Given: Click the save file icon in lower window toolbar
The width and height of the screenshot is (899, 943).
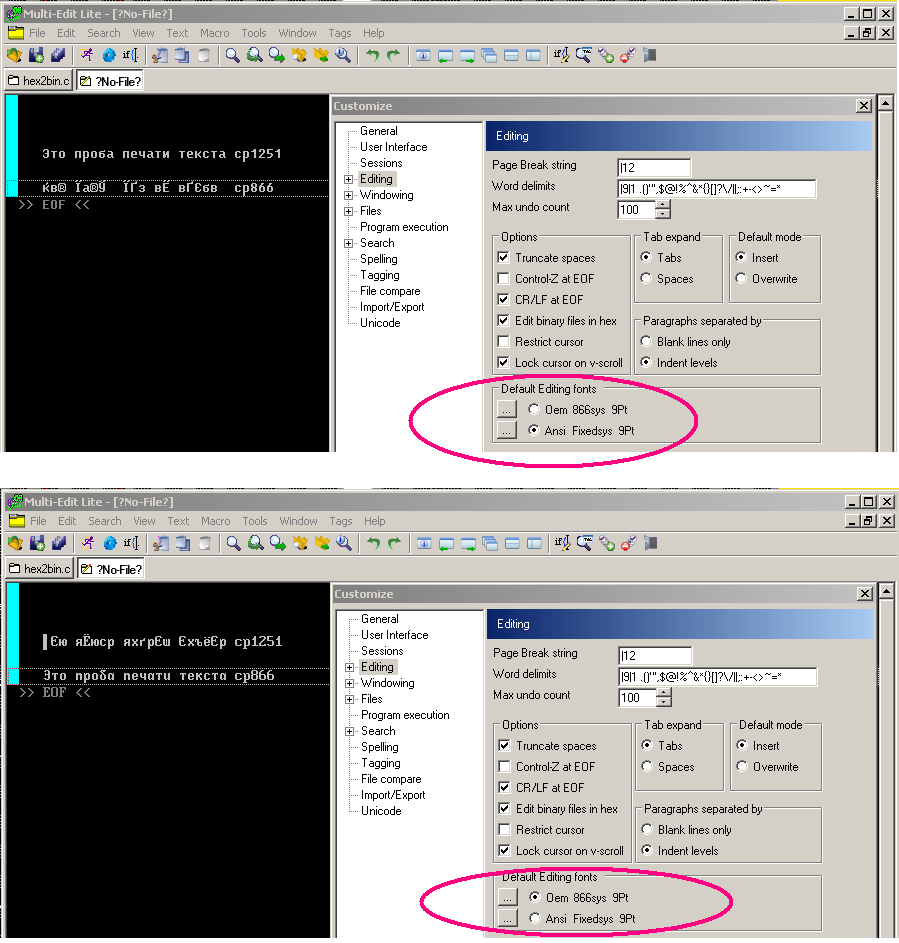Looking at the screenshot, I should tap(38, 544).
